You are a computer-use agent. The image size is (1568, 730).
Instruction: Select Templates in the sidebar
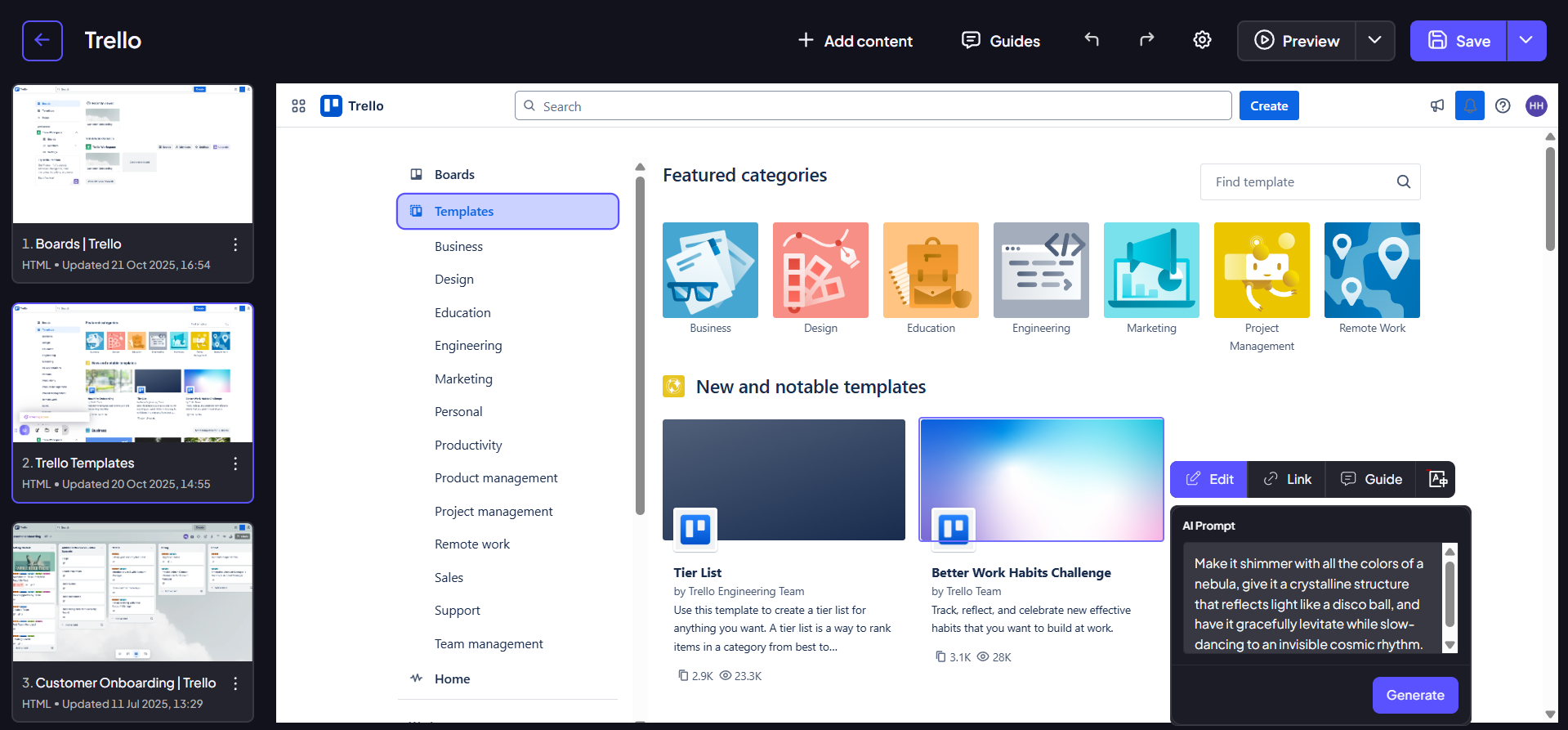[x=507, y=211]
